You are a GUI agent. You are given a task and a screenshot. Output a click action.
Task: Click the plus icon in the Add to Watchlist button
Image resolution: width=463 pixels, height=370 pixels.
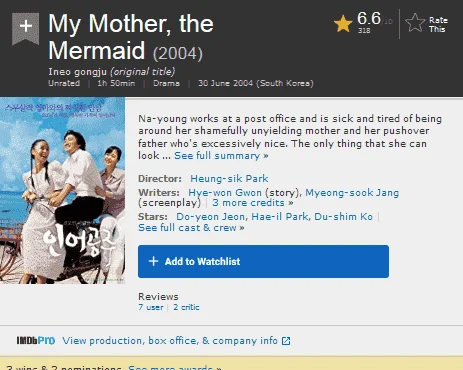click(x=153, y=261)
